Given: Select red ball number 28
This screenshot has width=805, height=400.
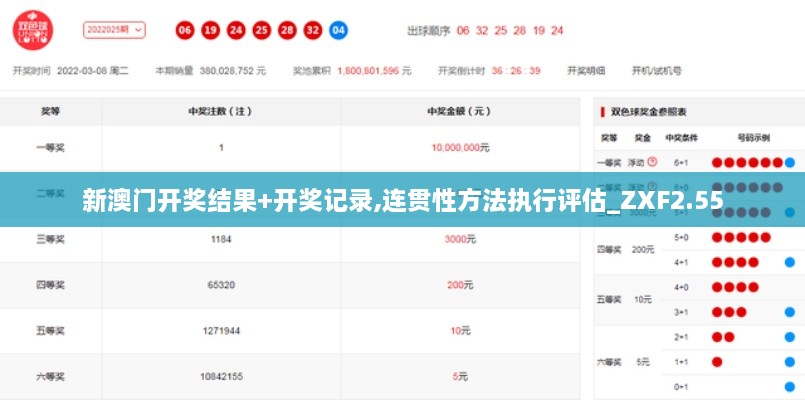Looking at the screenshot, I should click(x=288, y=30).
